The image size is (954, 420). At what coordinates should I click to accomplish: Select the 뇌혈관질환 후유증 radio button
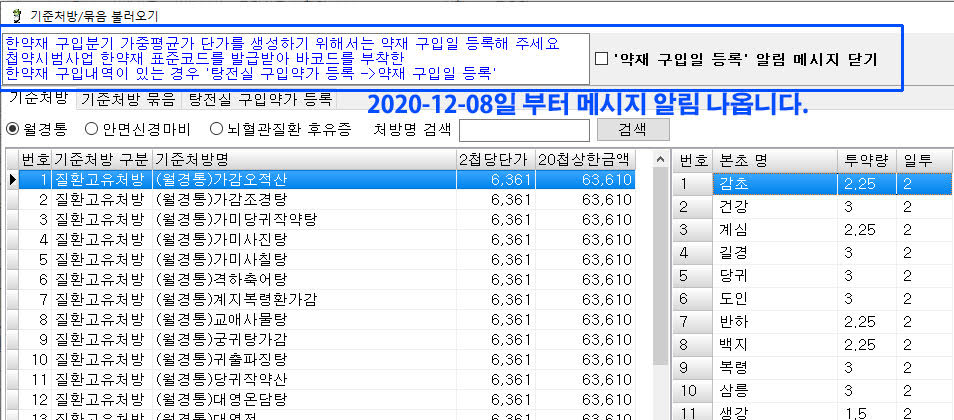pos(216,128)
